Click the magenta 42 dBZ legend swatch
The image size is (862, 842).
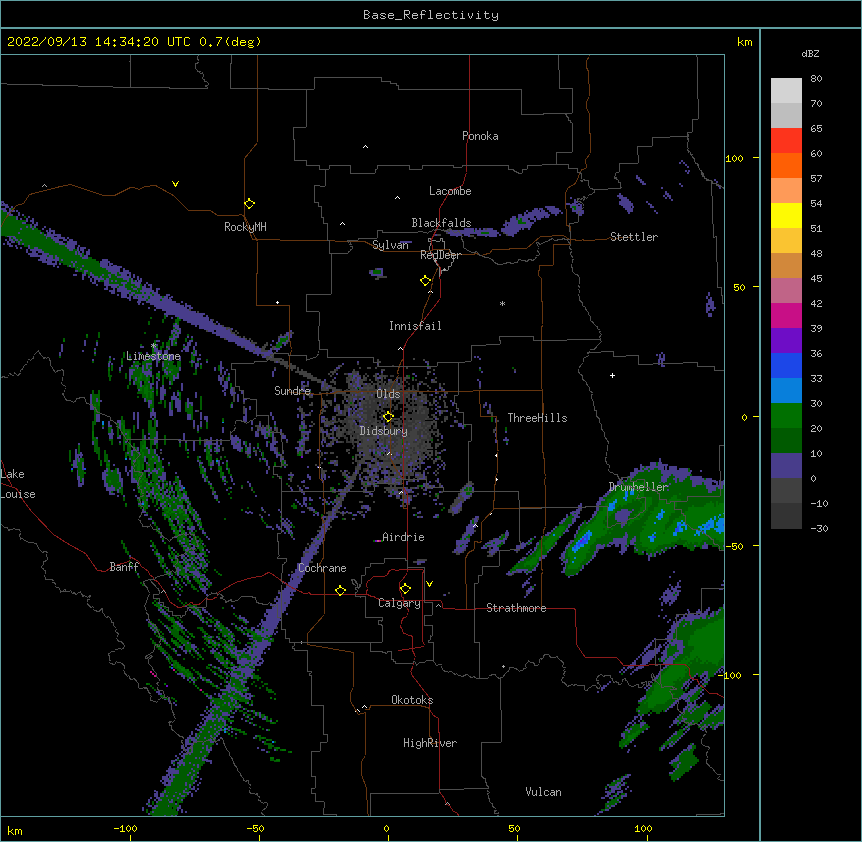(x=786, y=315)
